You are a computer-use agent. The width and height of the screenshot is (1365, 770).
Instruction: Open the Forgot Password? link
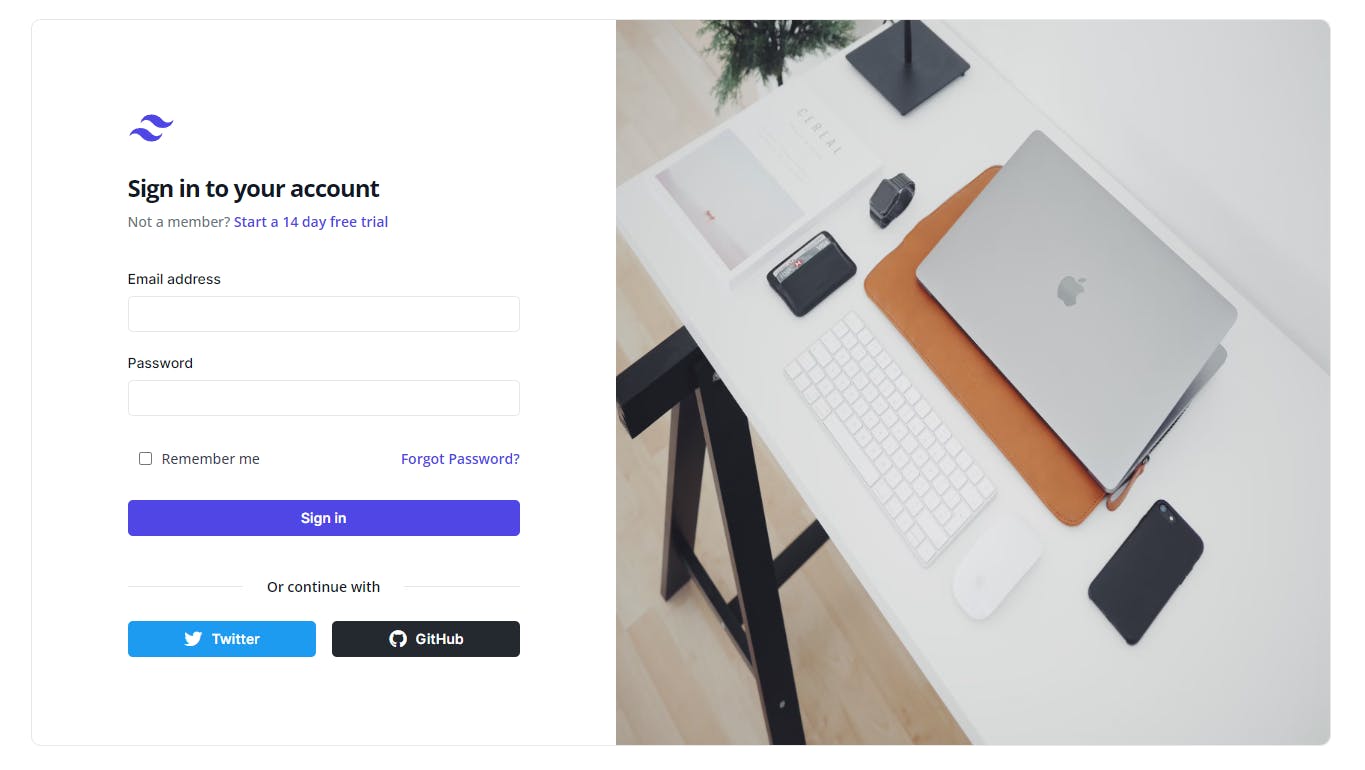pos(460,459)
